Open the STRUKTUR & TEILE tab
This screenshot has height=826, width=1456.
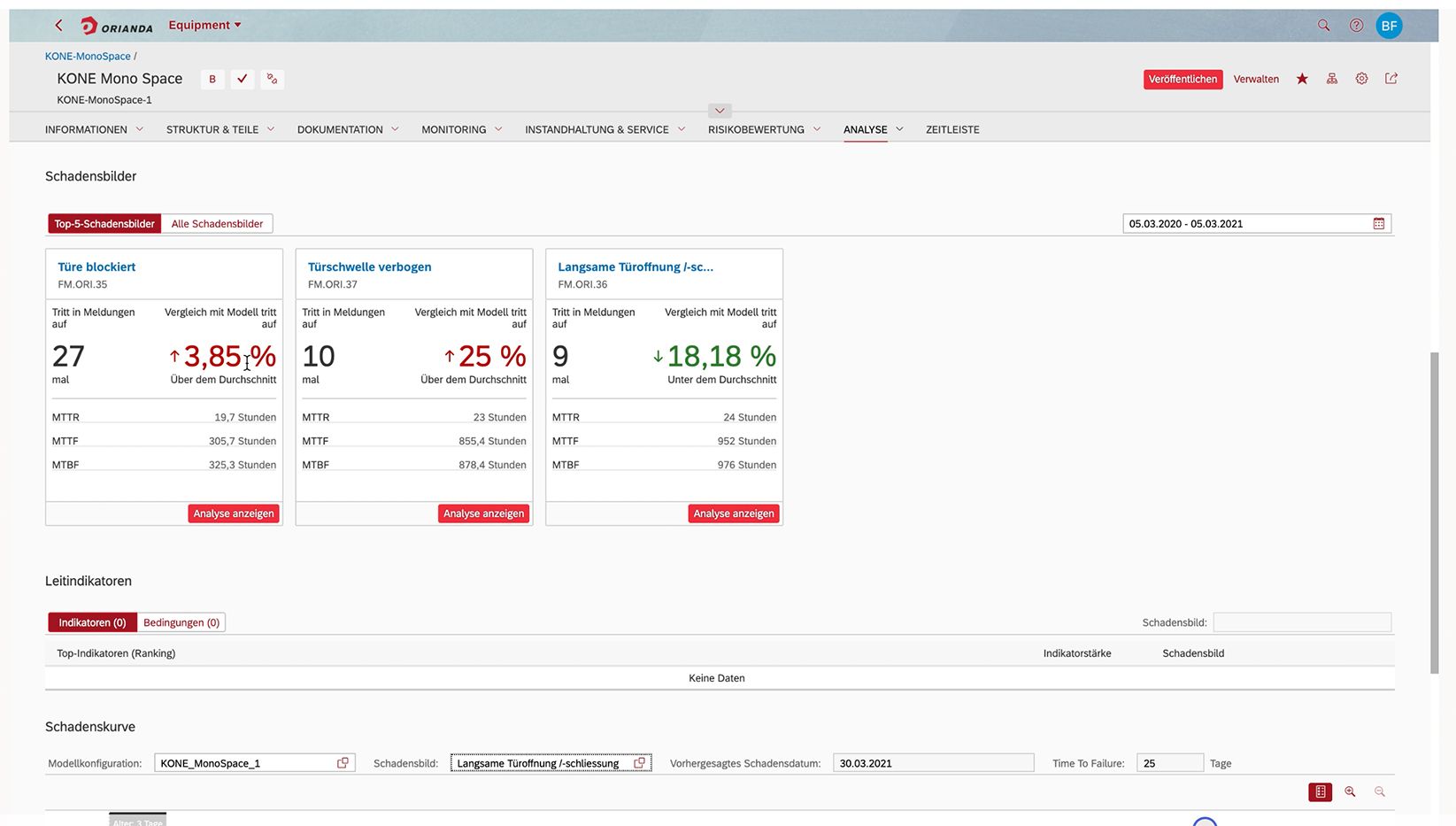coord(212,129)
